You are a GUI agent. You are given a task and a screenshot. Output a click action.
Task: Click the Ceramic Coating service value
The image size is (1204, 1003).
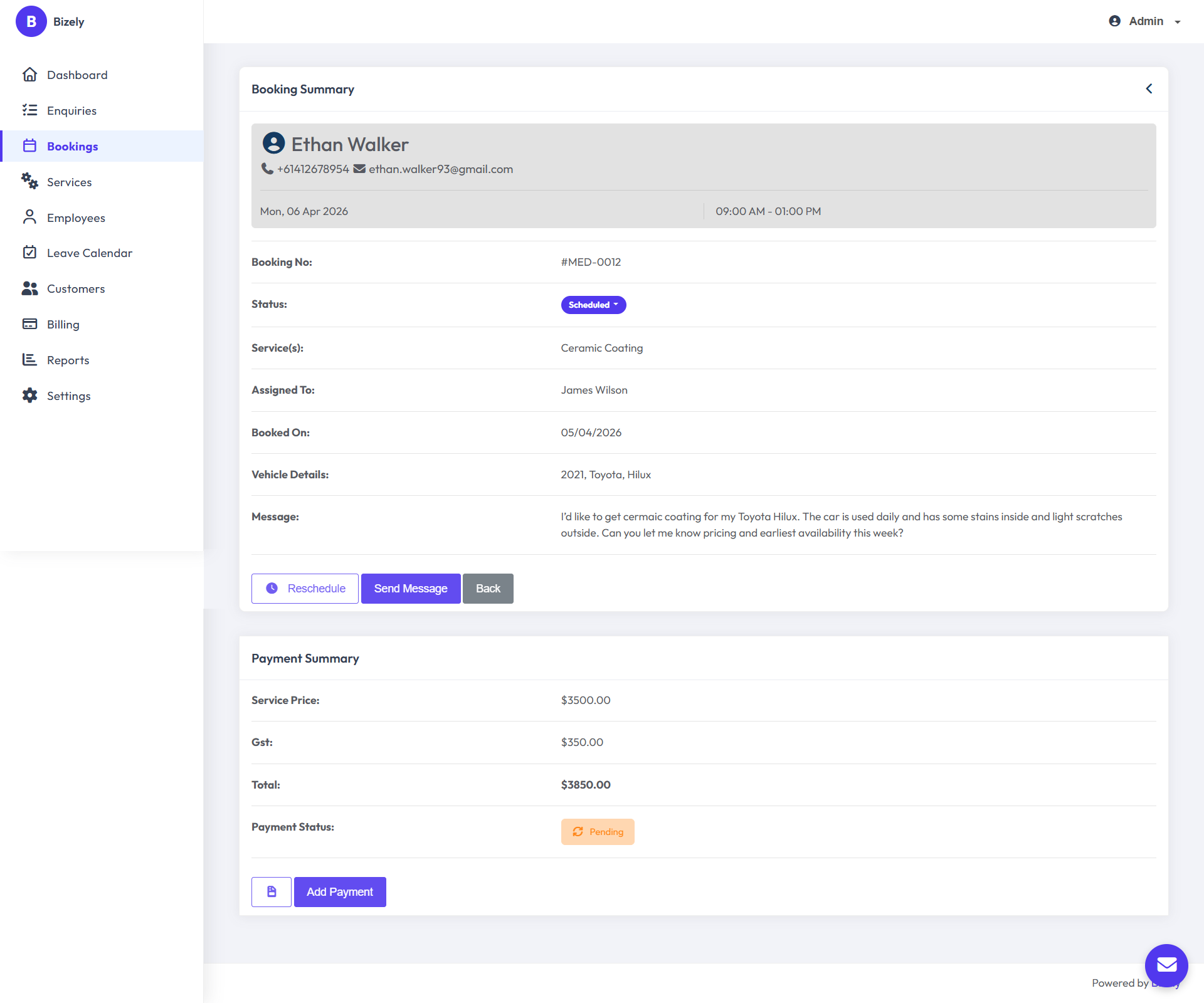coord(602,348)
